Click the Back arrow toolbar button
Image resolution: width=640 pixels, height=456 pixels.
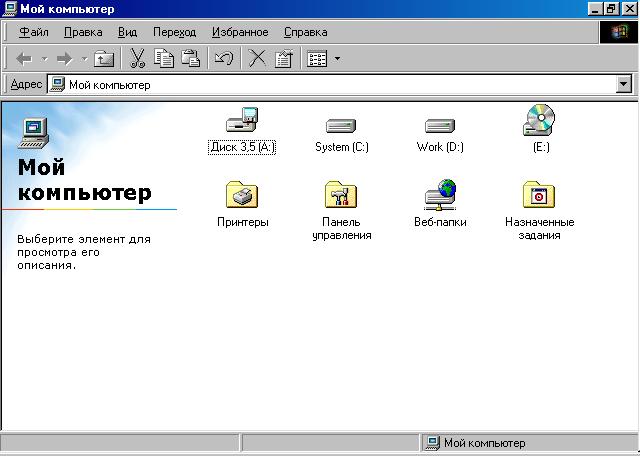pos(24,59)
